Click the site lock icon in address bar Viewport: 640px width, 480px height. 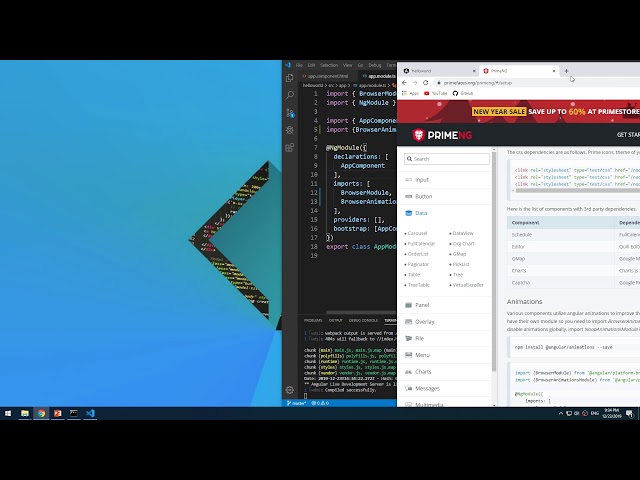pos(439,83)
